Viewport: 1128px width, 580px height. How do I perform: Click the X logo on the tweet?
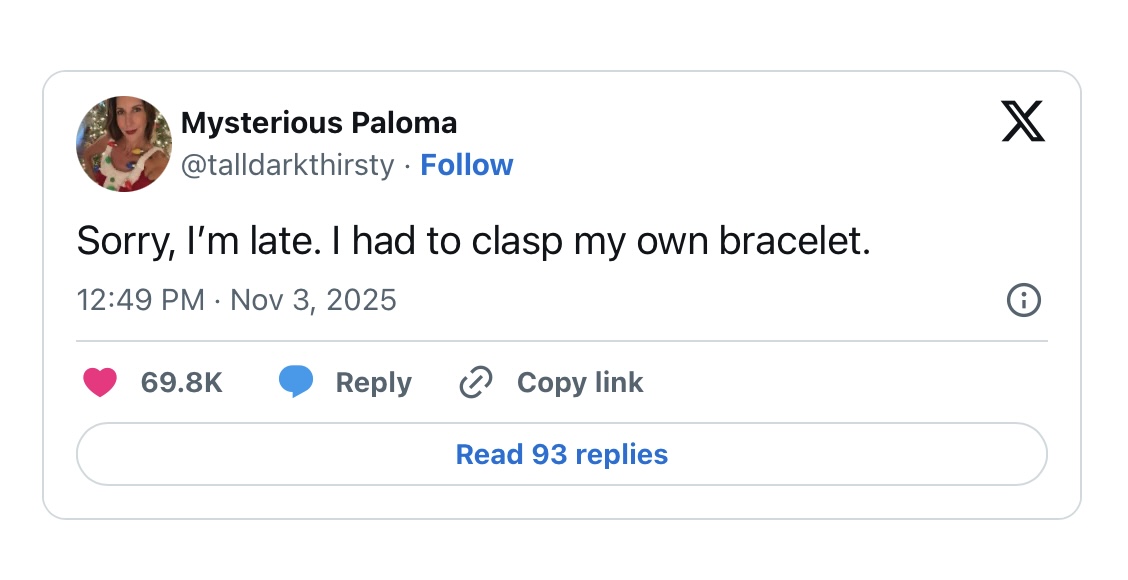tap(1022, 124)
